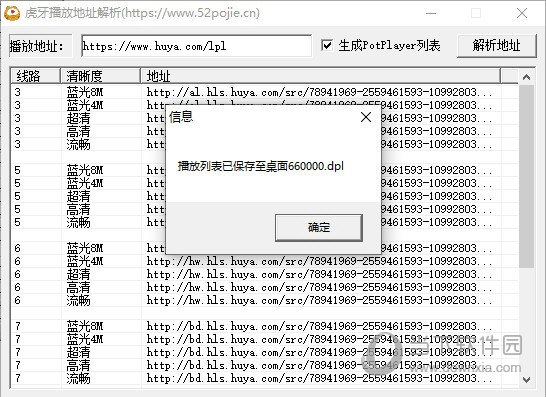Minimize the 虎牙播放地址解析 window
This screenshot has height=397, width=546.
[x=431, y=13]
